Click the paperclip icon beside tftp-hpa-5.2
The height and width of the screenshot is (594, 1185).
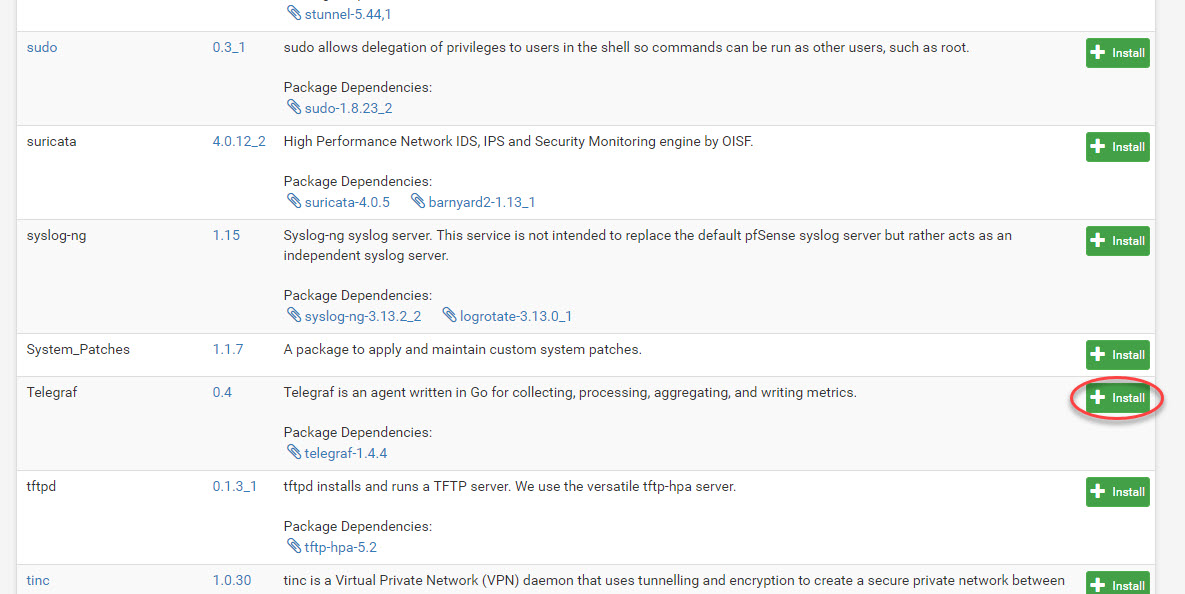[x=294, y=546]
